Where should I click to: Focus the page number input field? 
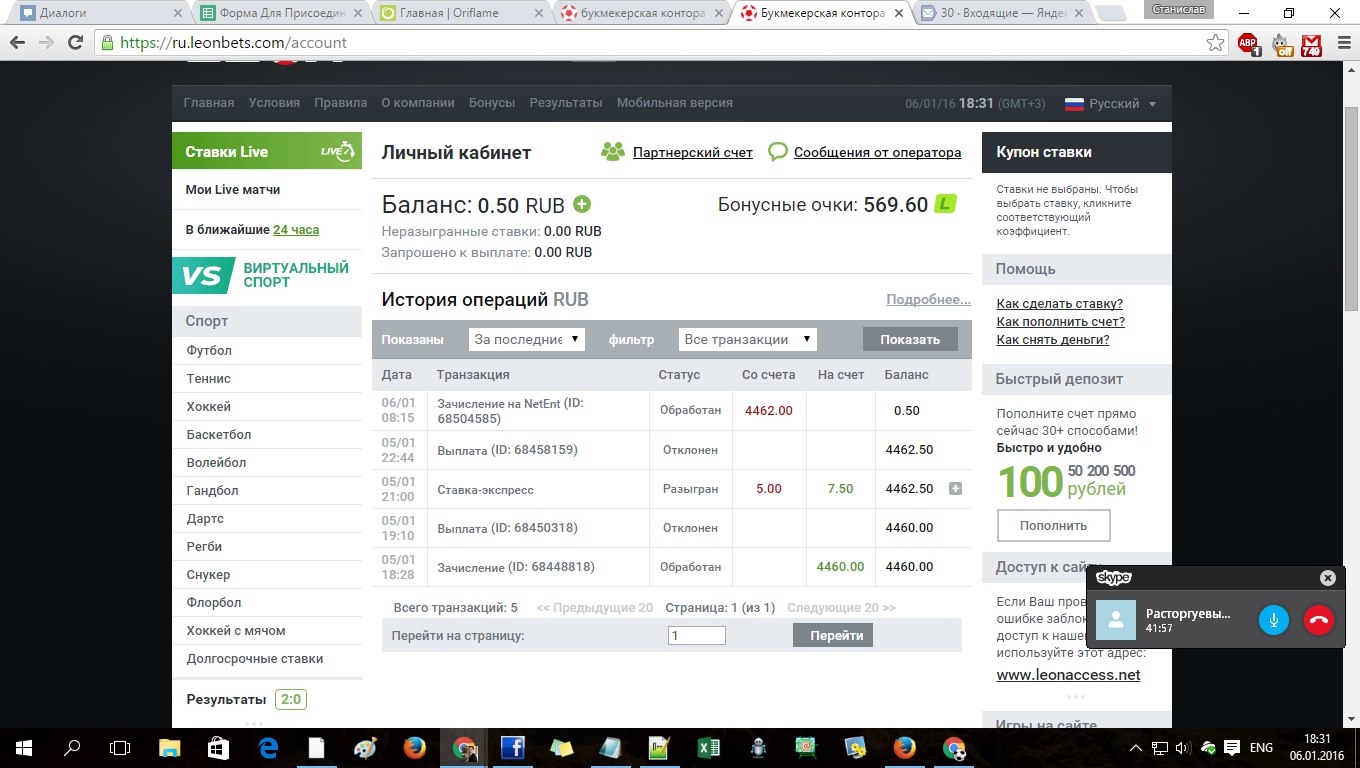point(697,635)
